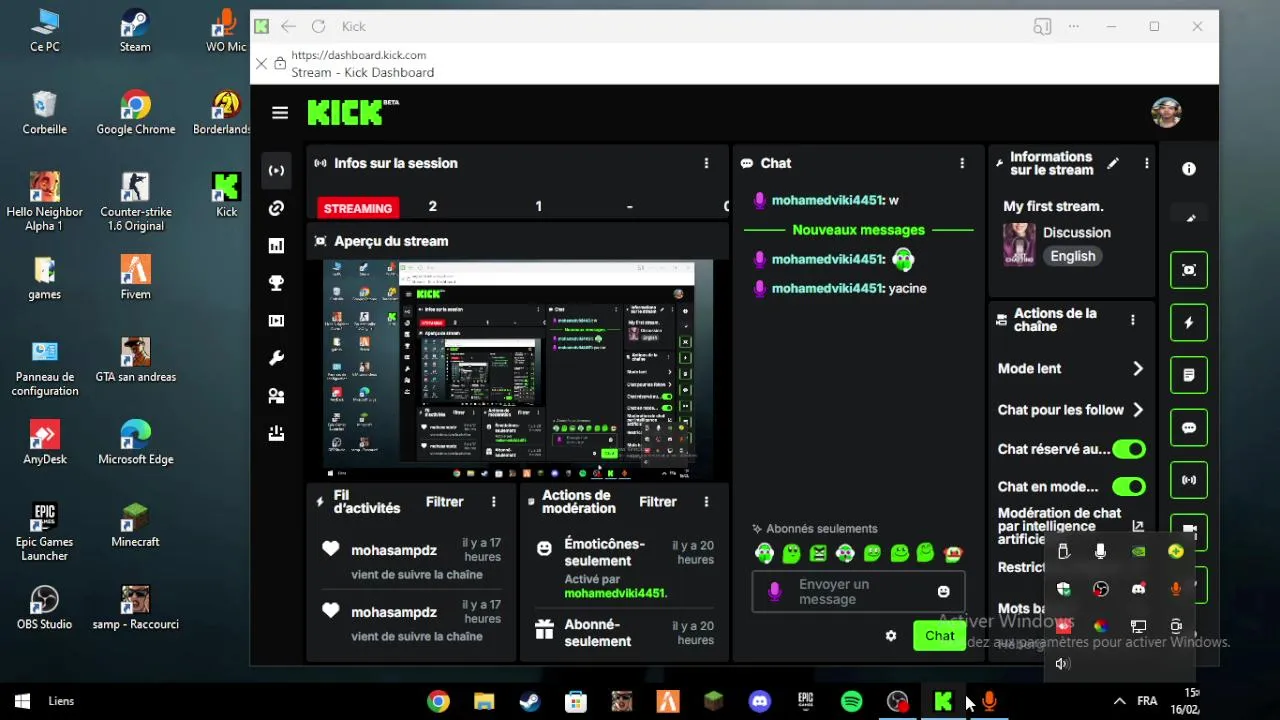Screen dimensions: 1280x720
Task: Show hidden system tray icons chevron
Action: click(1119, 701)
